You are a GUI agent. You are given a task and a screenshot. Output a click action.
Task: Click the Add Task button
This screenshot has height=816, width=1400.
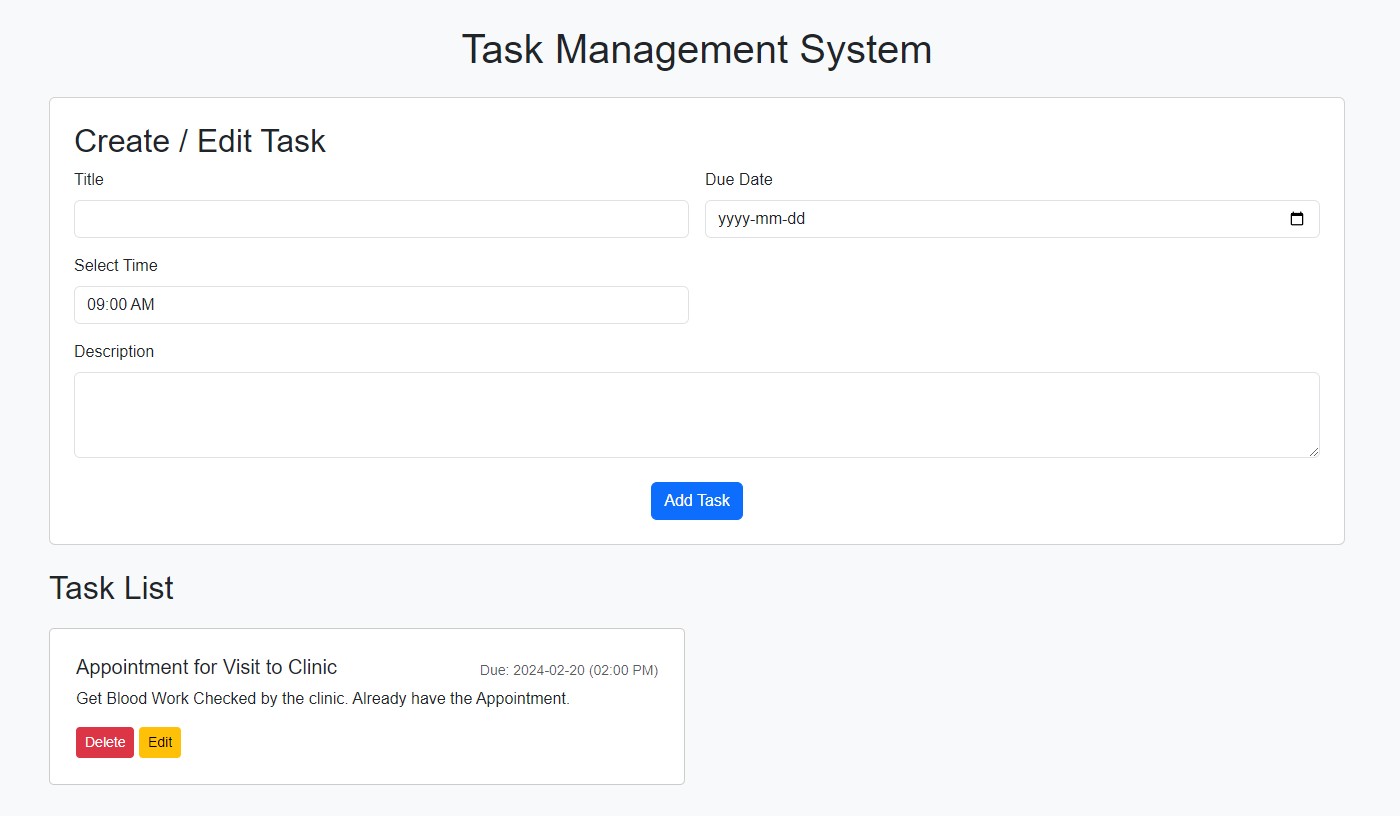696,500
